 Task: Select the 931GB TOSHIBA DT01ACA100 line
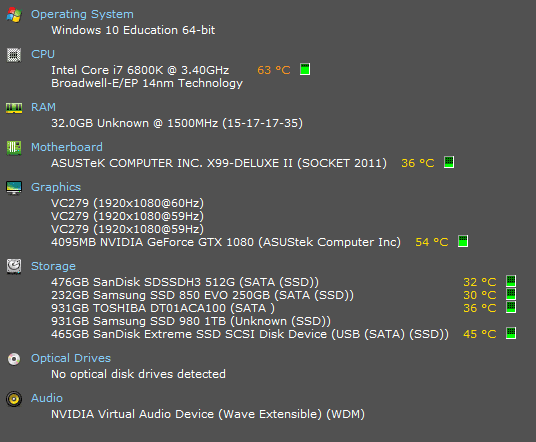click(163, 308)
